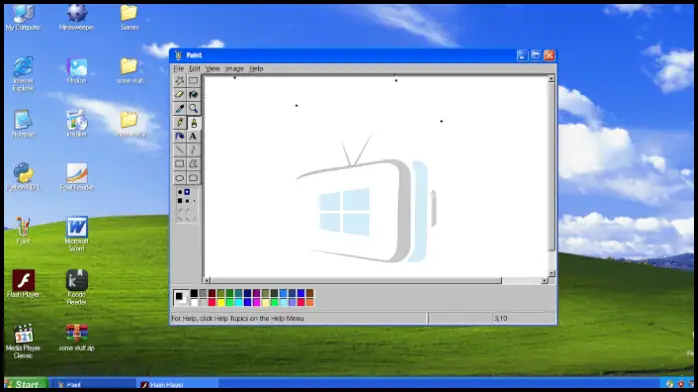Screen dimensions: 698x392
Task: Select the bright red swatch
Action: [212, 303]
